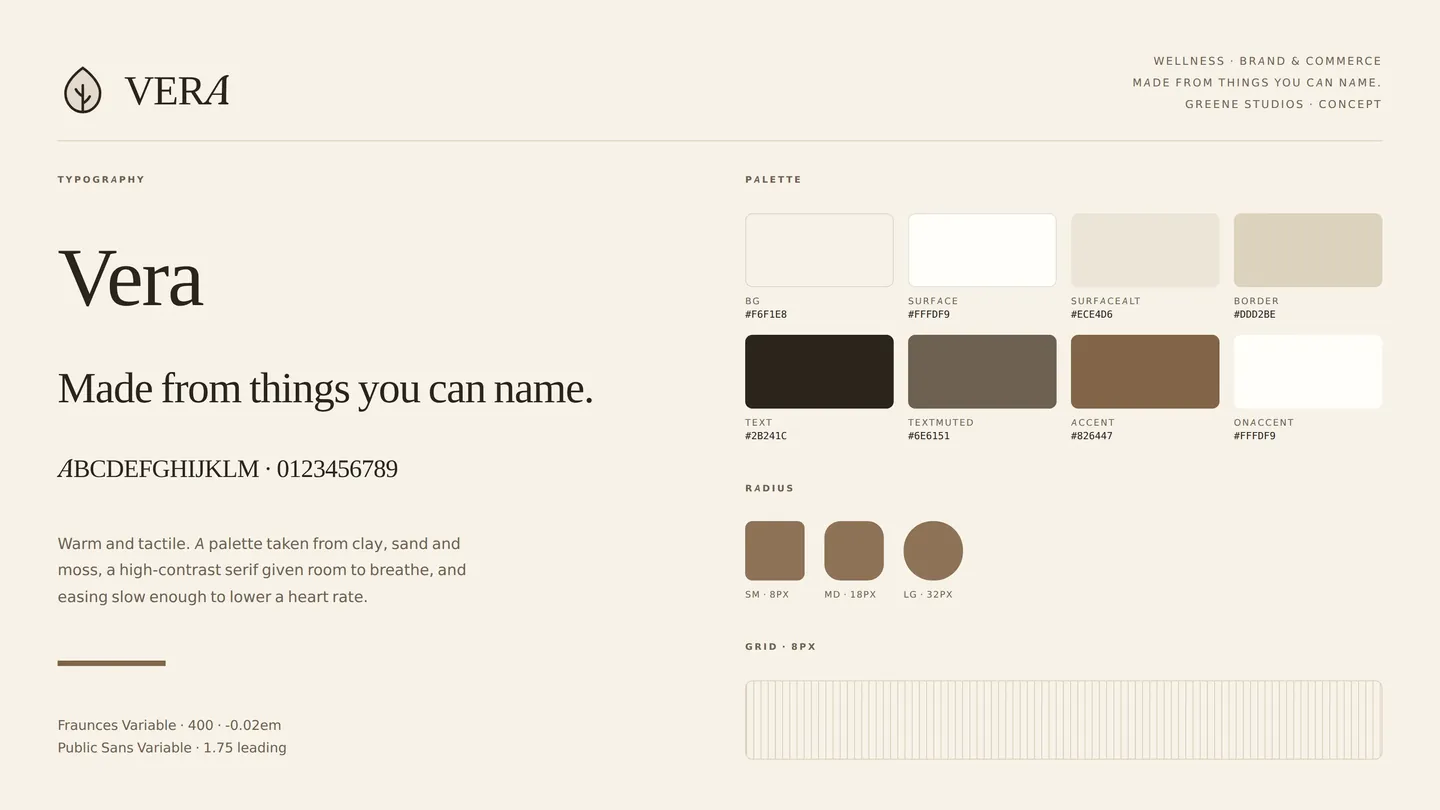
Task: Click the uppercase header tagline "MADE FROM THINGS YOU CAN NAME."
Action: 1257,83
